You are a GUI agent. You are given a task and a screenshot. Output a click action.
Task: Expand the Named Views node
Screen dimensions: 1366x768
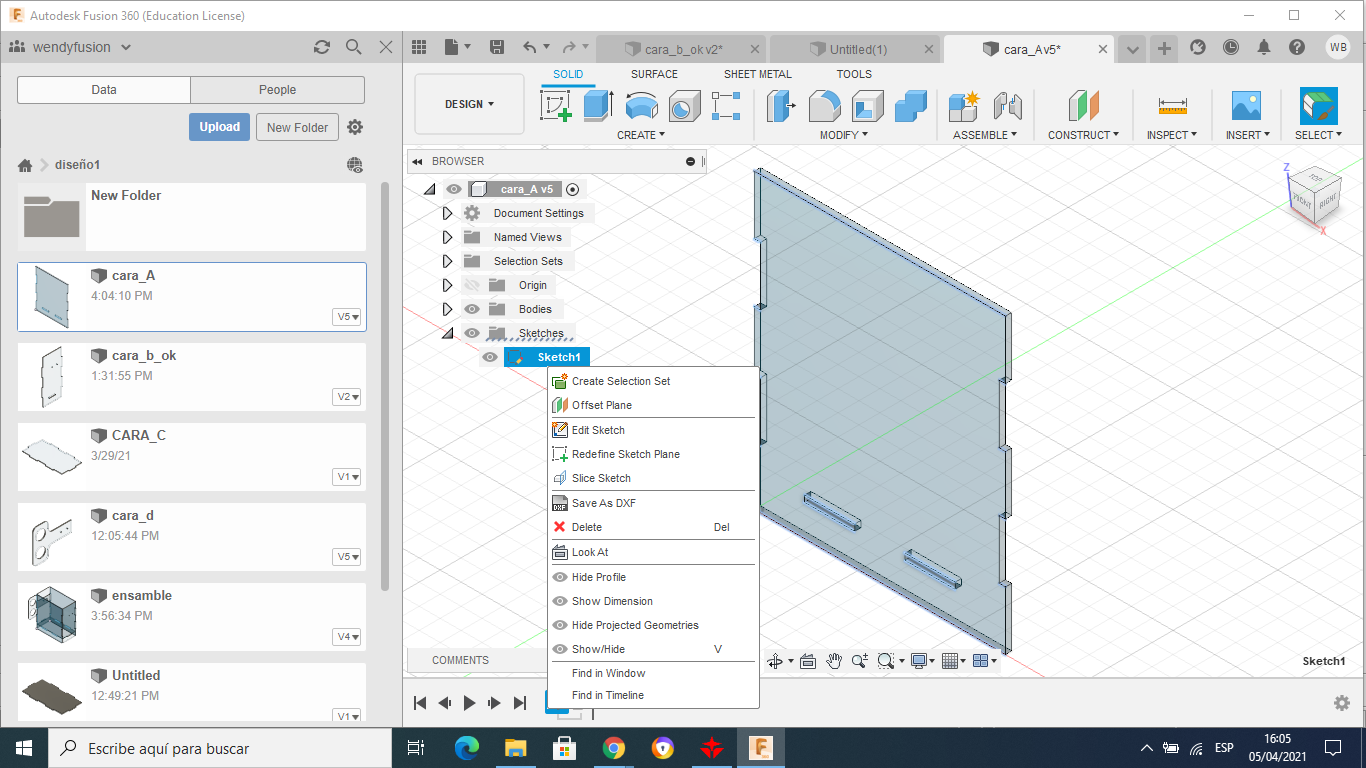[447, 237]
